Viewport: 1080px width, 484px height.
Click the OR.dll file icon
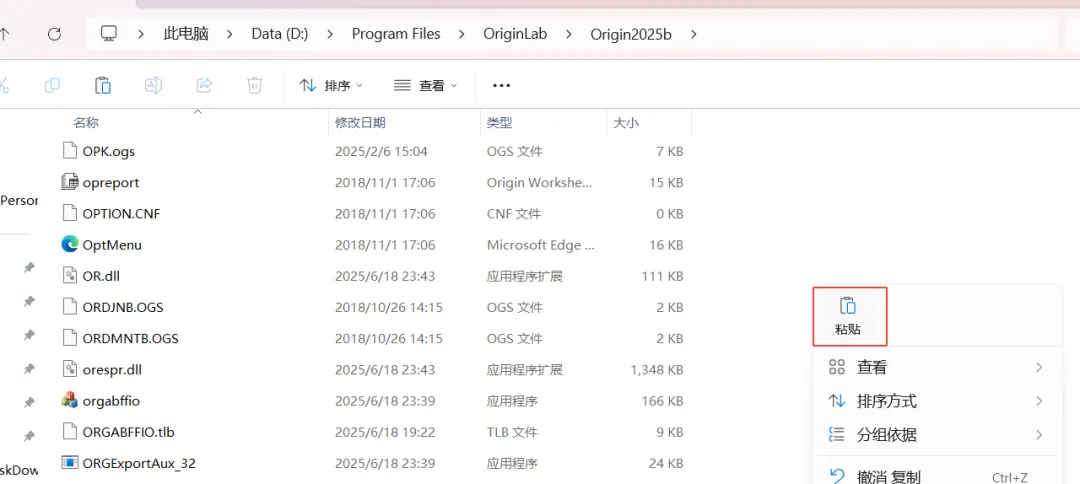coord(69,276)
